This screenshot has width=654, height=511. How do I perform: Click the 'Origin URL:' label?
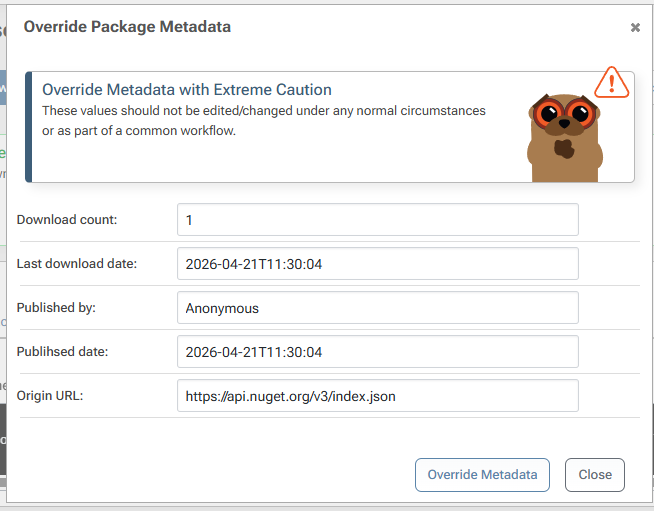point(50,396)
